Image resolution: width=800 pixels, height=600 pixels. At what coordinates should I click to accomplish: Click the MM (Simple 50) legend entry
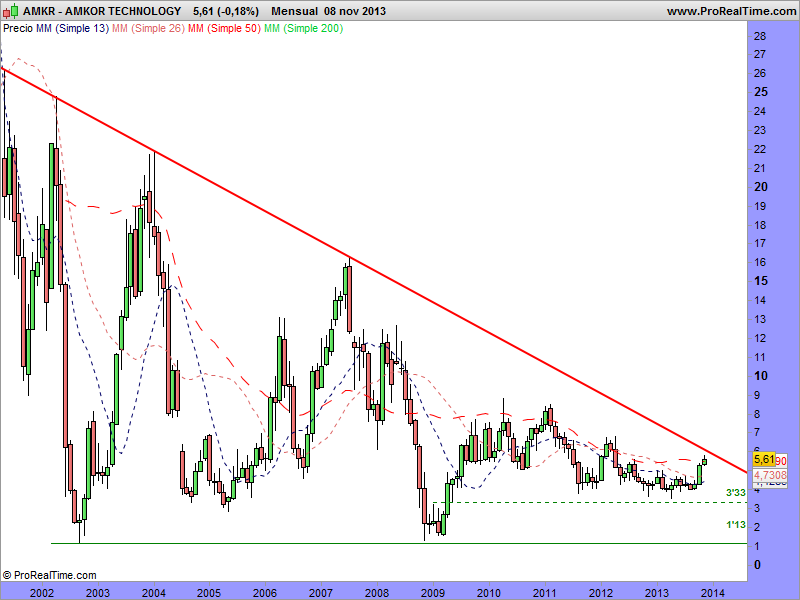224,29
